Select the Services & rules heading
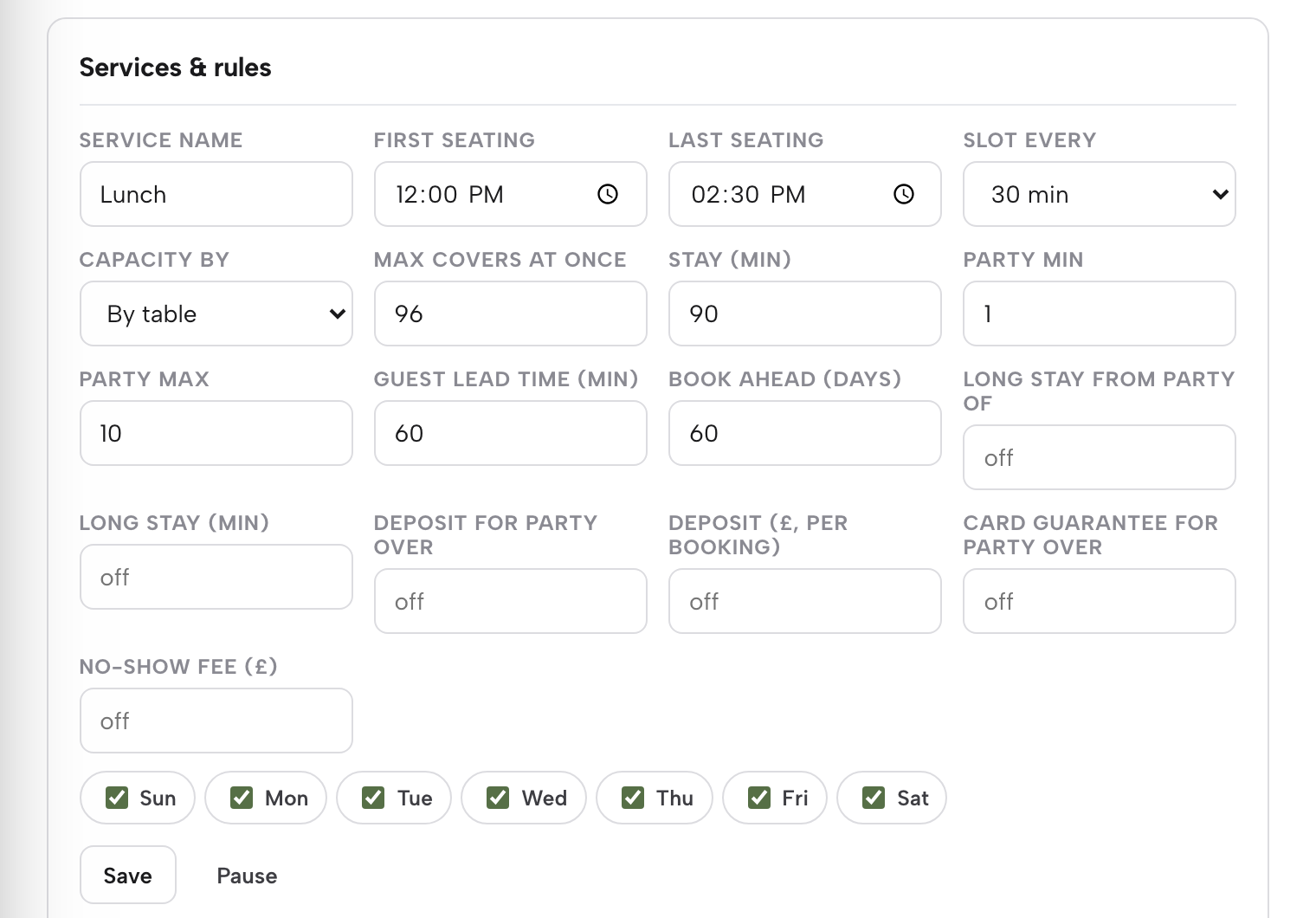Viewport: 1316px width, 918px height. click(x=175, y=68)
